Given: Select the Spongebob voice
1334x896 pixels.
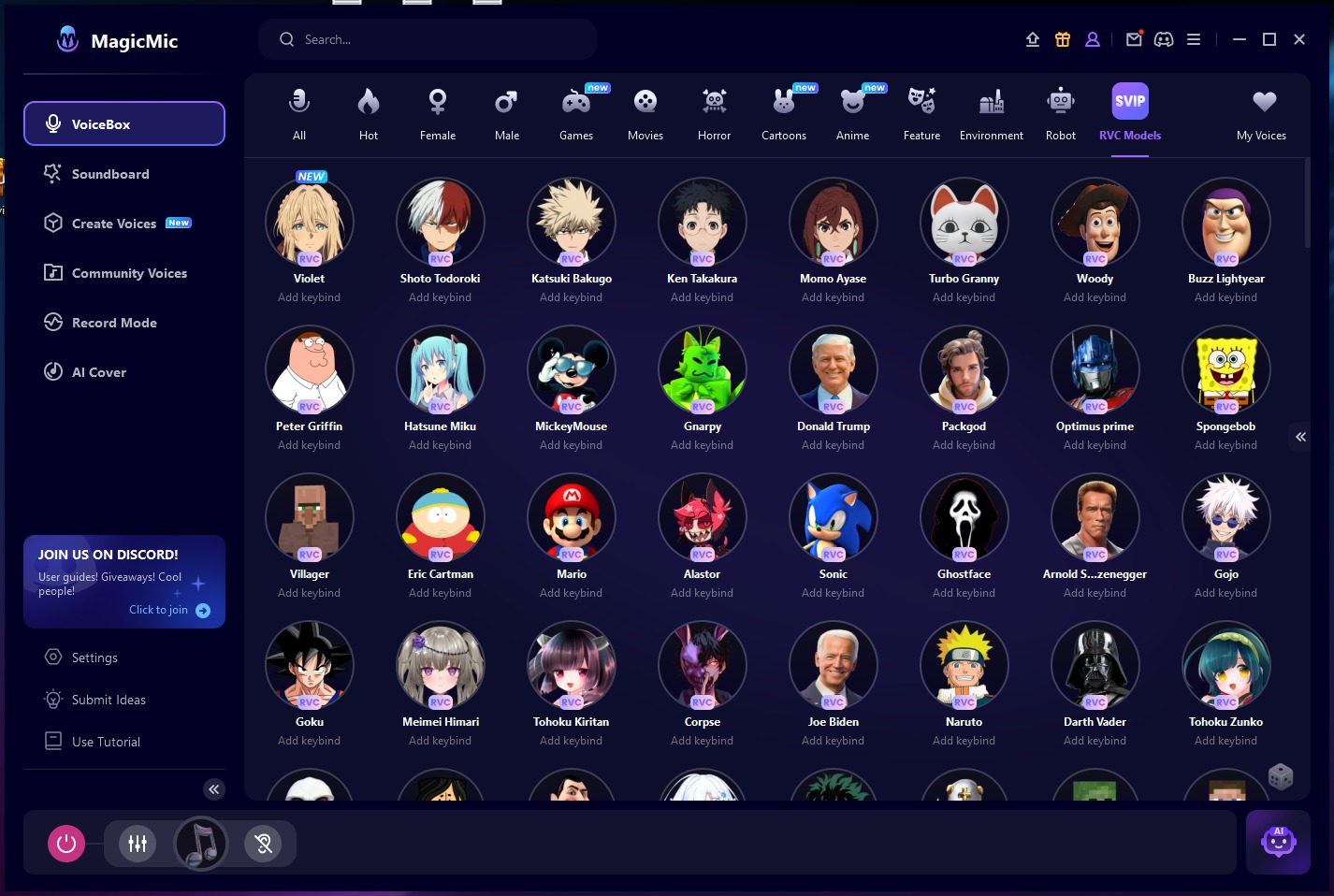Looking at the screenshot, I should pyautogui.click(x=1226, y=370).
